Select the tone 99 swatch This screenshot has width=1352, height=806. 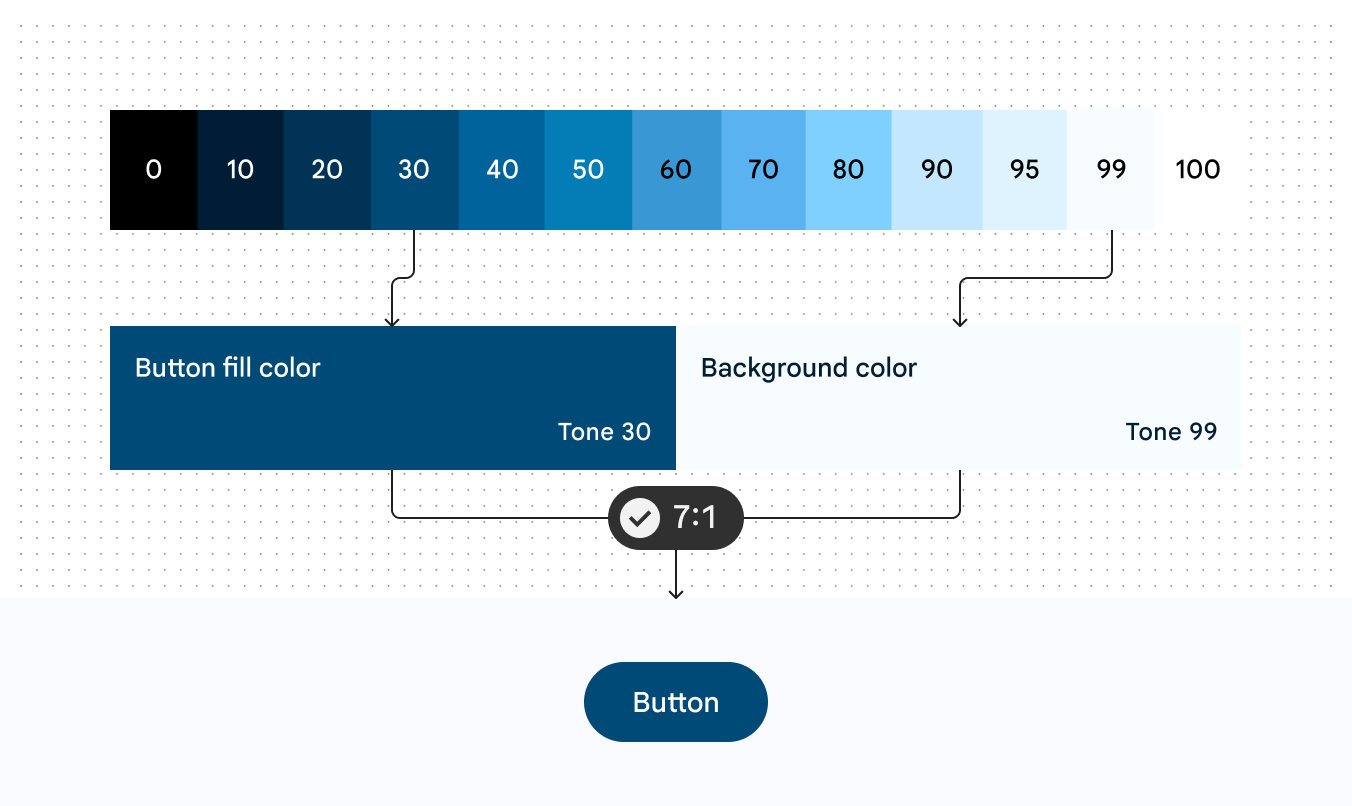1111,170
